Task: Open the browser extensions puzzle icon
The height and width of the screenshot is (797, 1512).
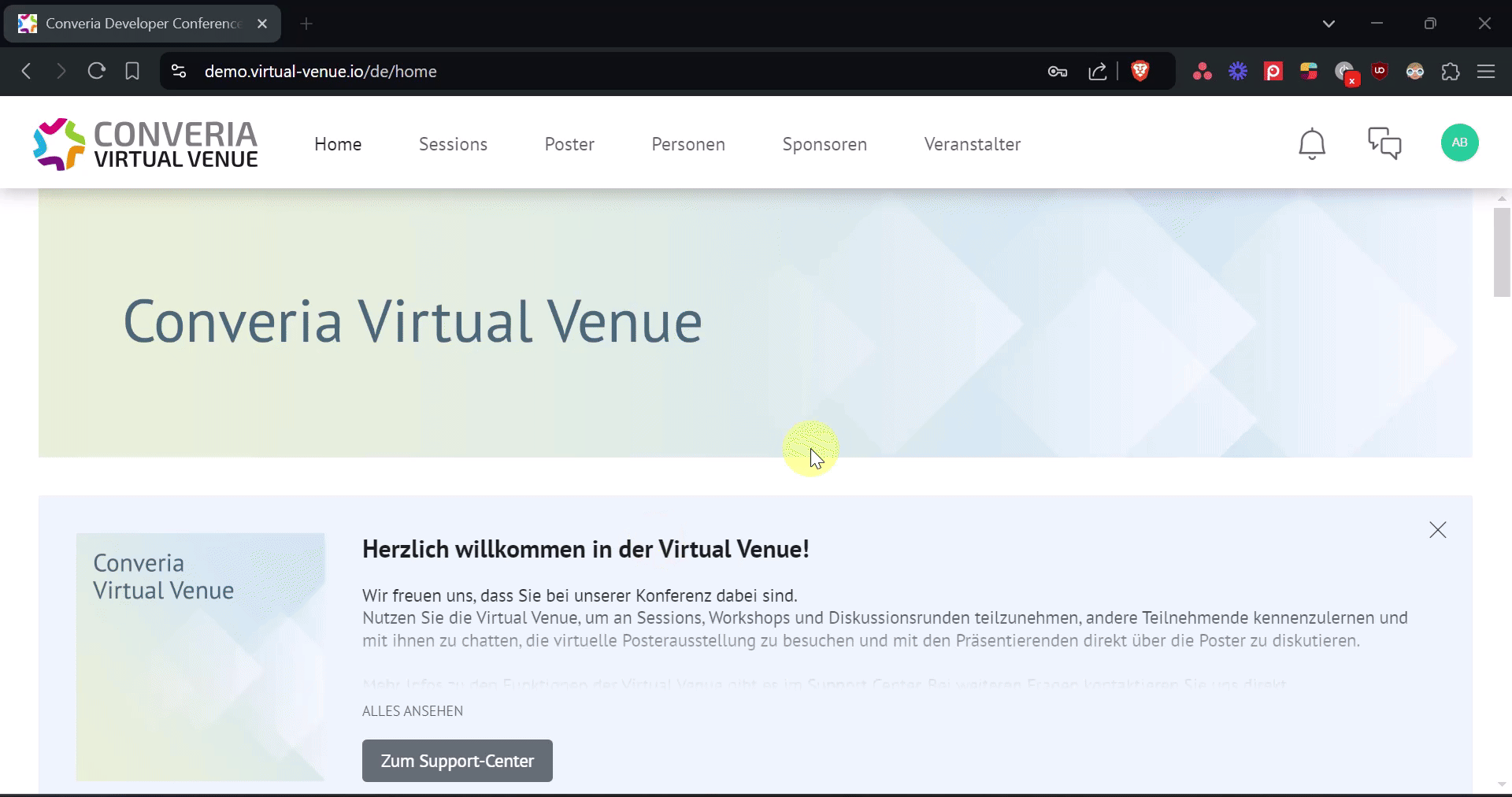Action: click(1451, 72)
